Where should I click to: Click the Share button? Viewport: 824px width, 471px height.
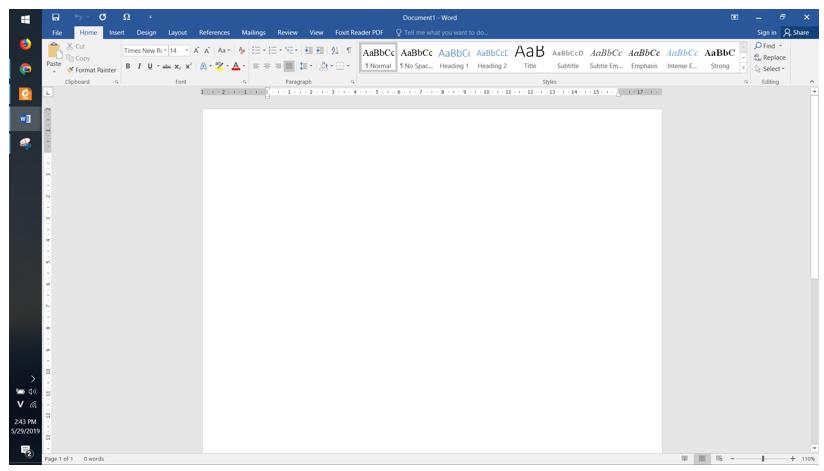point(797,32)
